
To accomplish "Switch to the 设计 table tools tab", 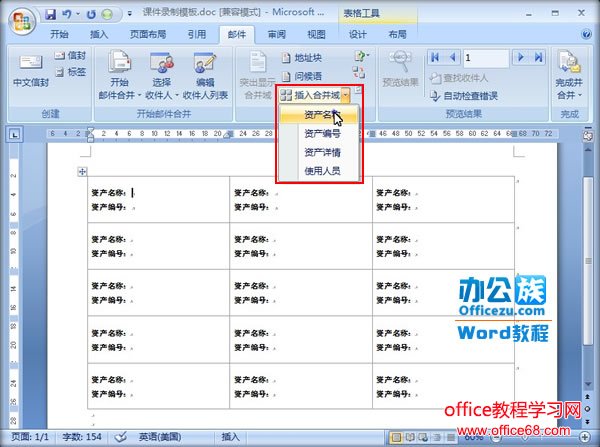I will tap(357, 34).
